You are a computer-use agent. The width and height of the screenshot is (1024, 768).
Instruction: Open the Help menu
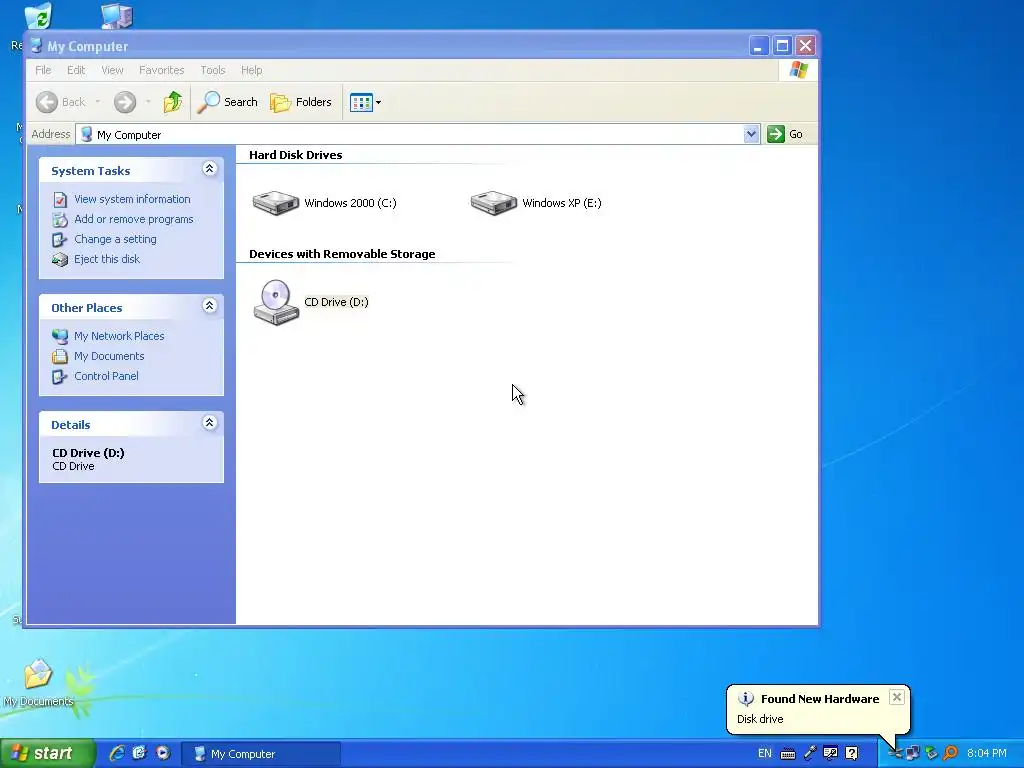(251, 70)
